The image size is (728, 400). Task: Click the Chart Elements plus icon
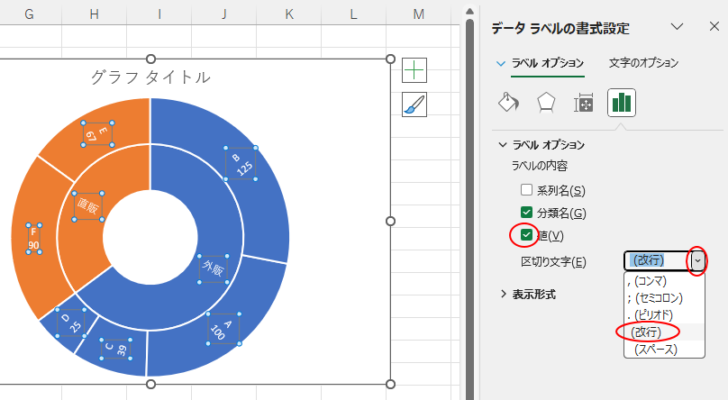[415, 70]
